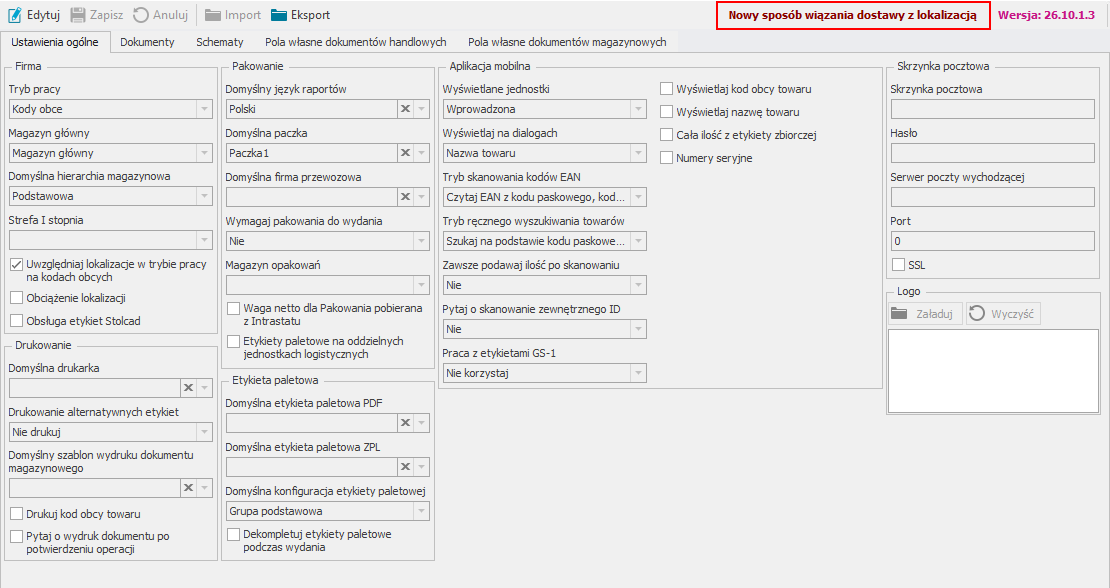Click the Import folder icon
1110x588 pixels.
212,15
